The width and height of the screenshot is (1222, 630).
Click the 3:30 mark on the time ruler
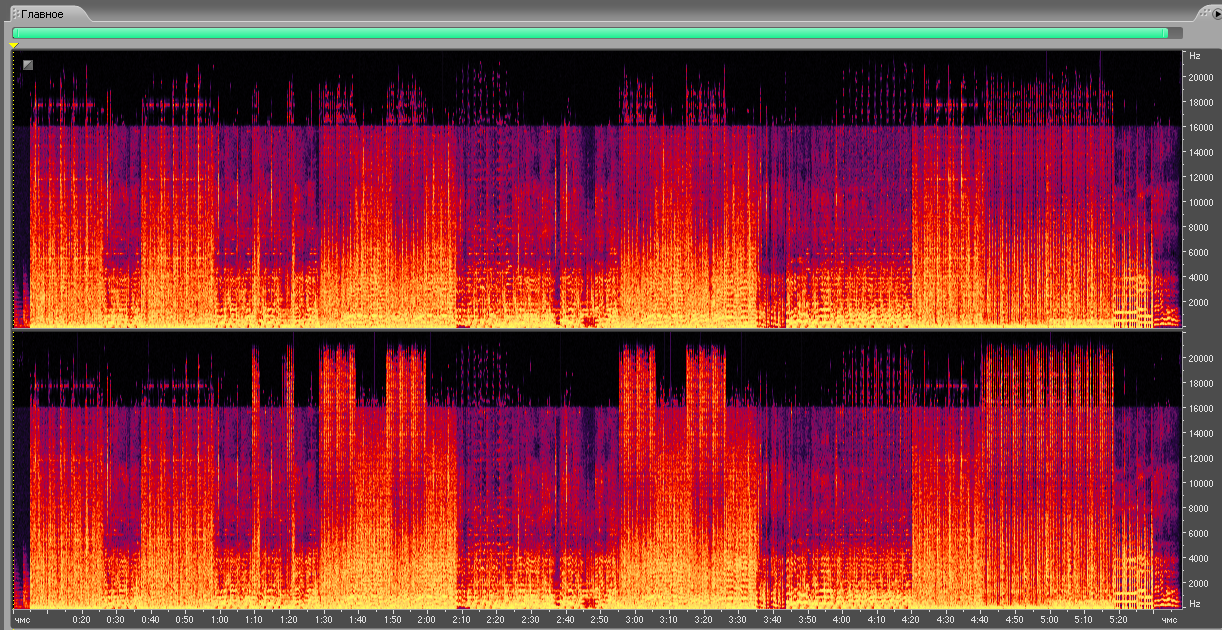click(x=737, y=620)
